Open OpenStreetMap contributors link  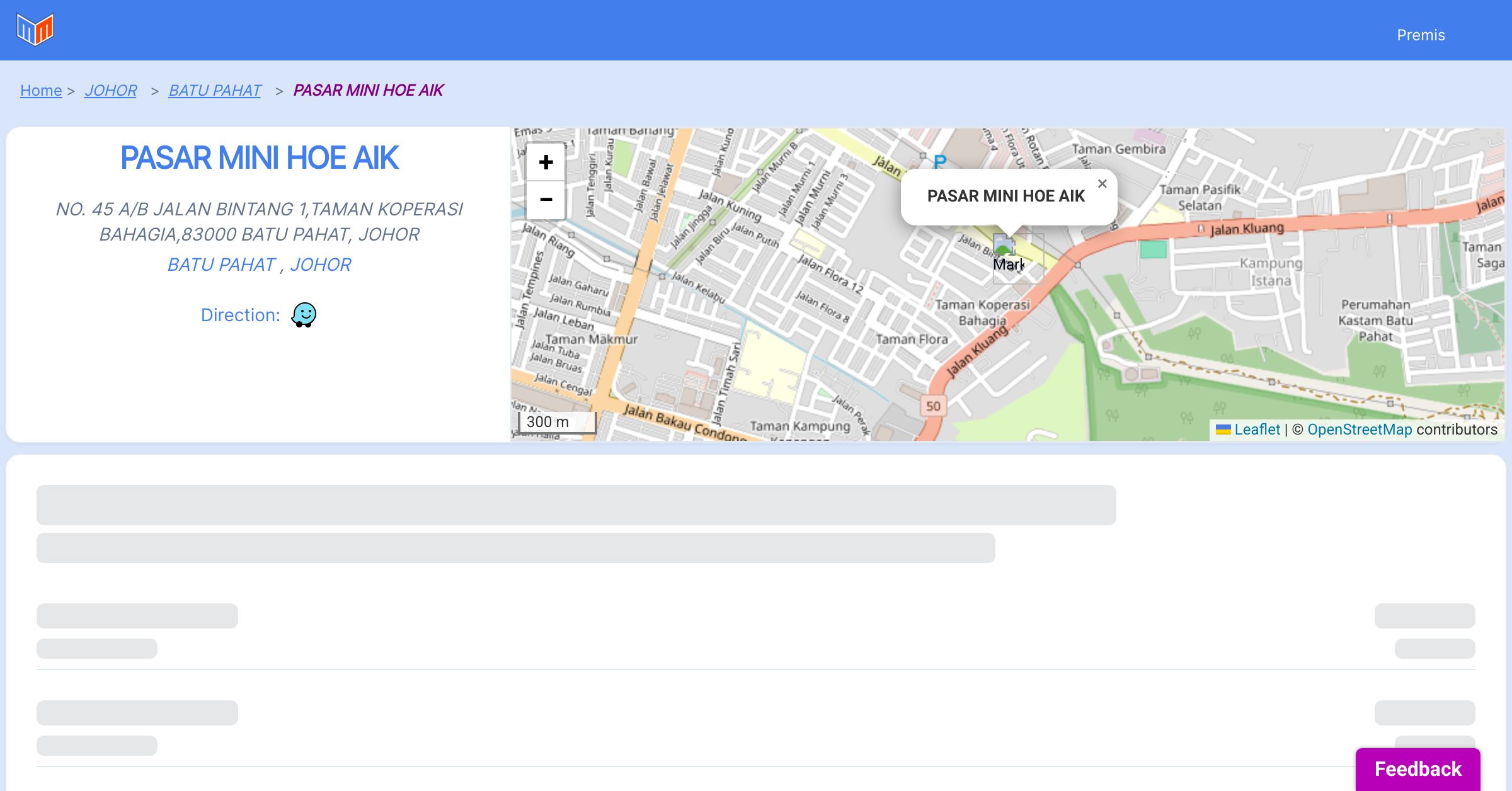tap(1360, 430)
